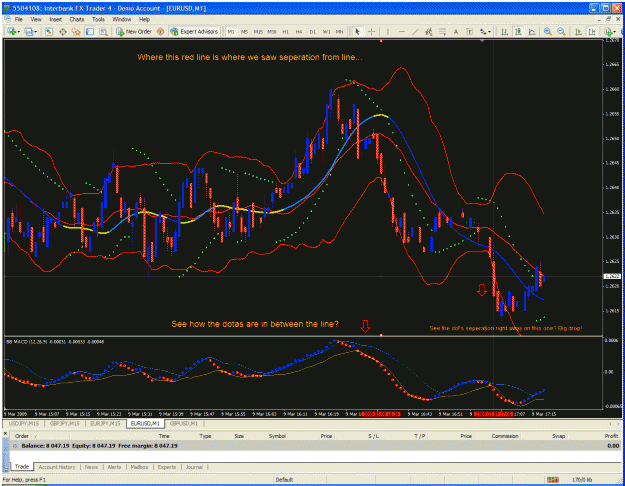Open the New Chart toolbar icon
Image resolution: width=625 pixels, height=486 pixels.
pos(11,31)
